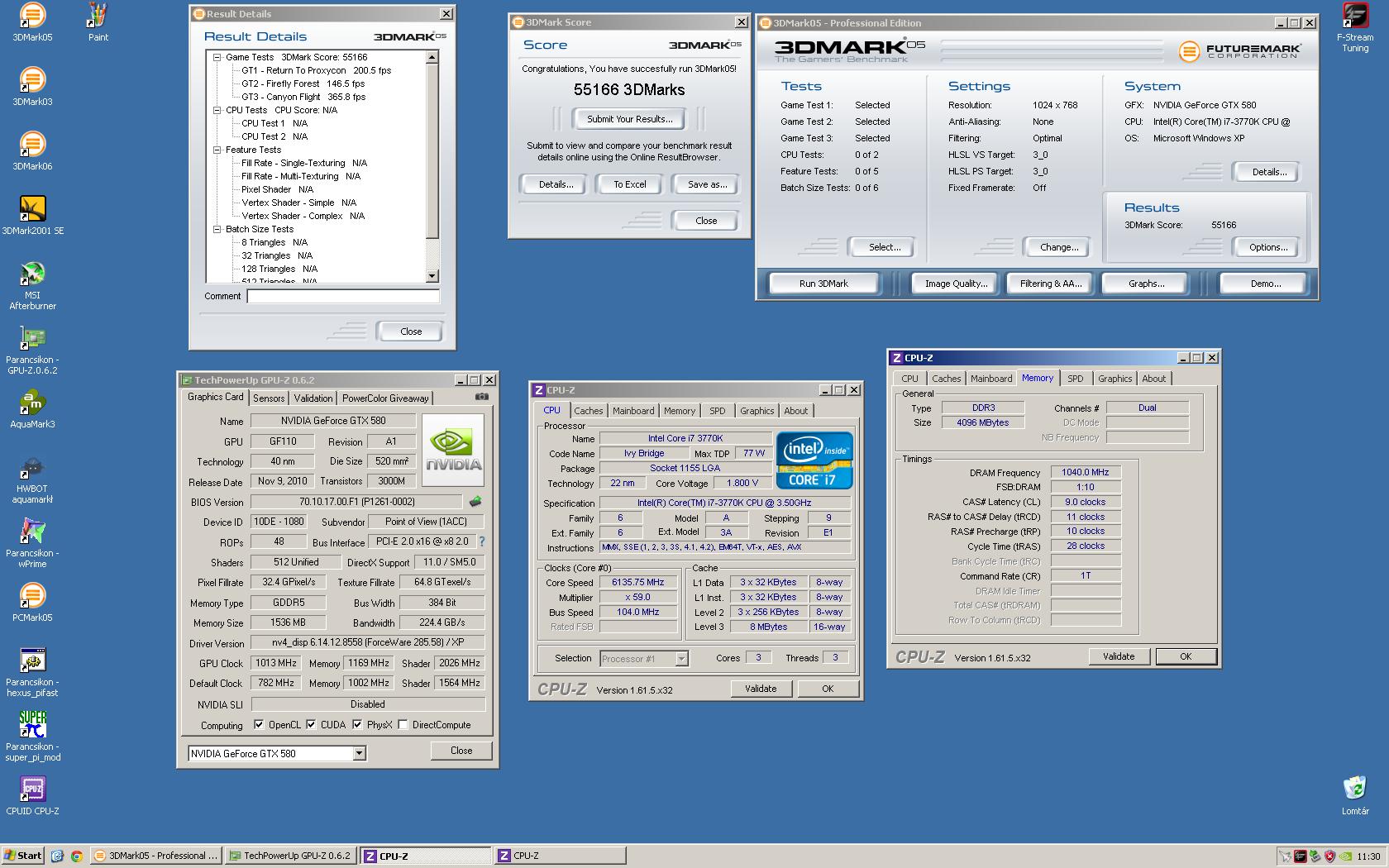The width and height of the screenshot is (1389, 868).
Task: Click the Internet Explorer quick launch icon
Action: (57, 856)
